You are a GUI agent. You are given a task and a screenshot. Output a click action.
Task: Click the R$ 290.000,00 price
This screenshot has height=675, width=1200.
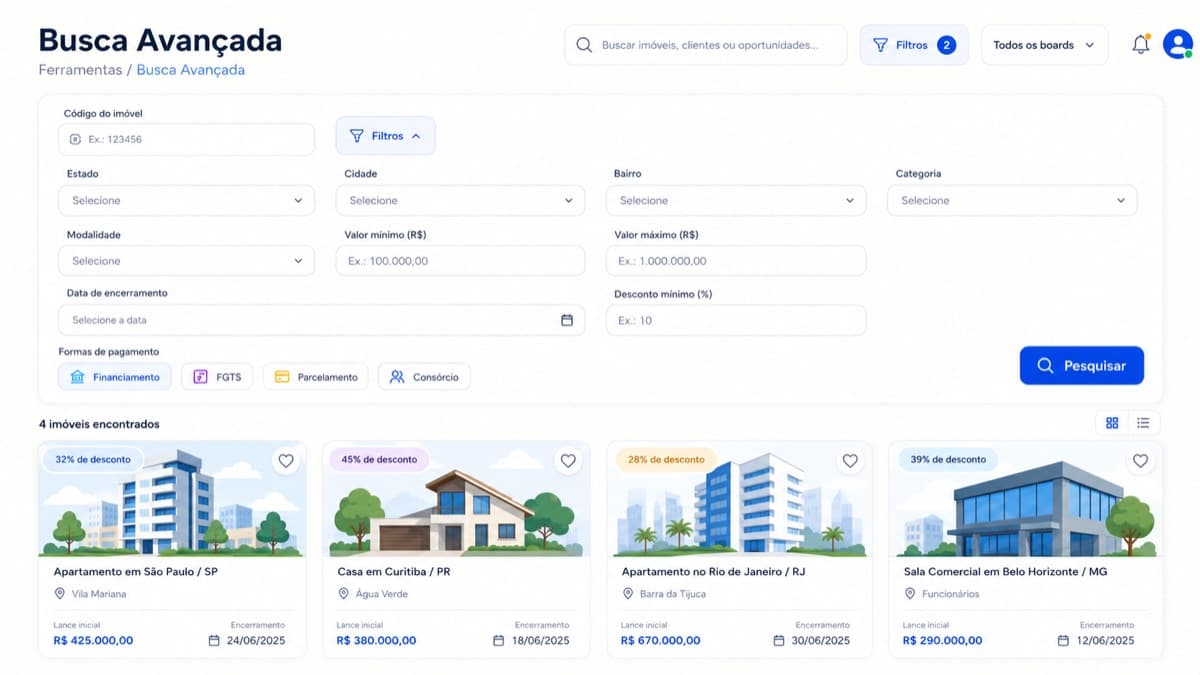pyautogui.click(x=942, y=641)
